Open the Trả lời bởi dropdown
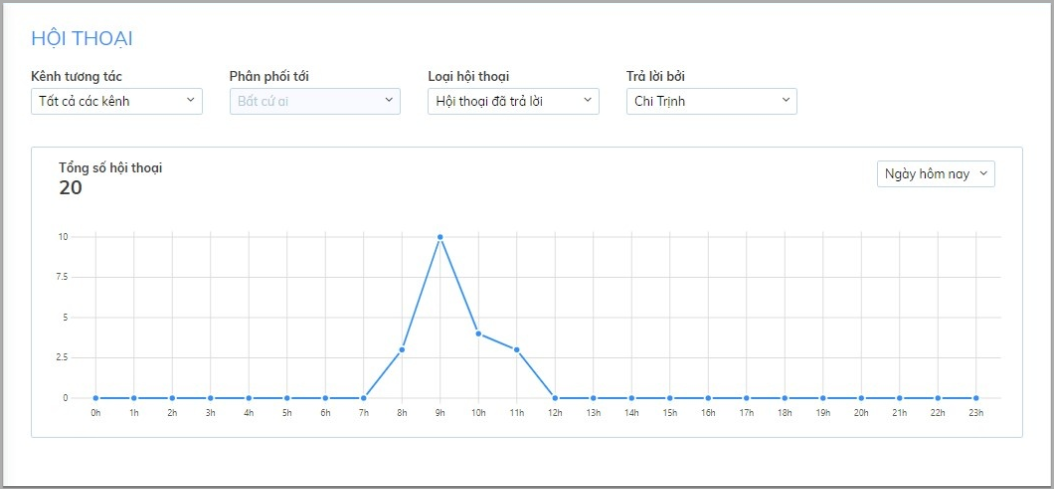The height and width of the screenshot is (489, 1054). [711, 101]
